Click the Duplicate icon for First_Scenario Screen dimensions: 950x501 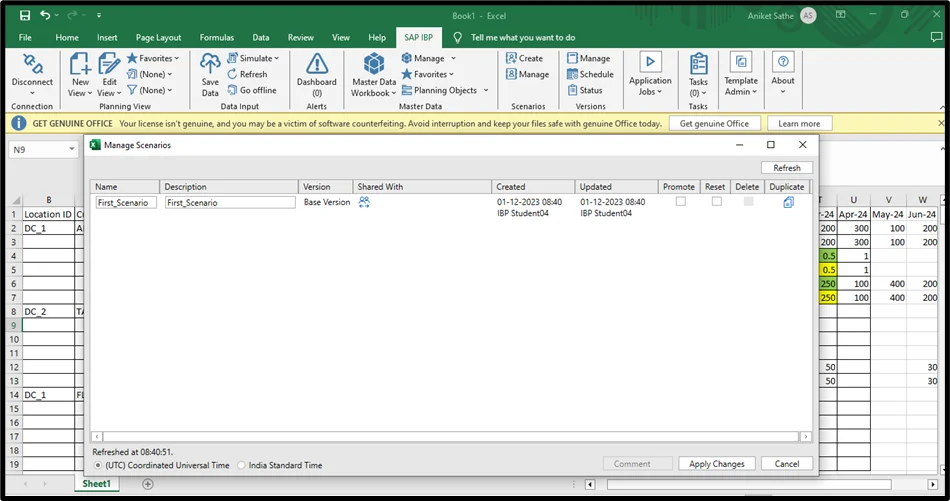[x=788, y=202]
